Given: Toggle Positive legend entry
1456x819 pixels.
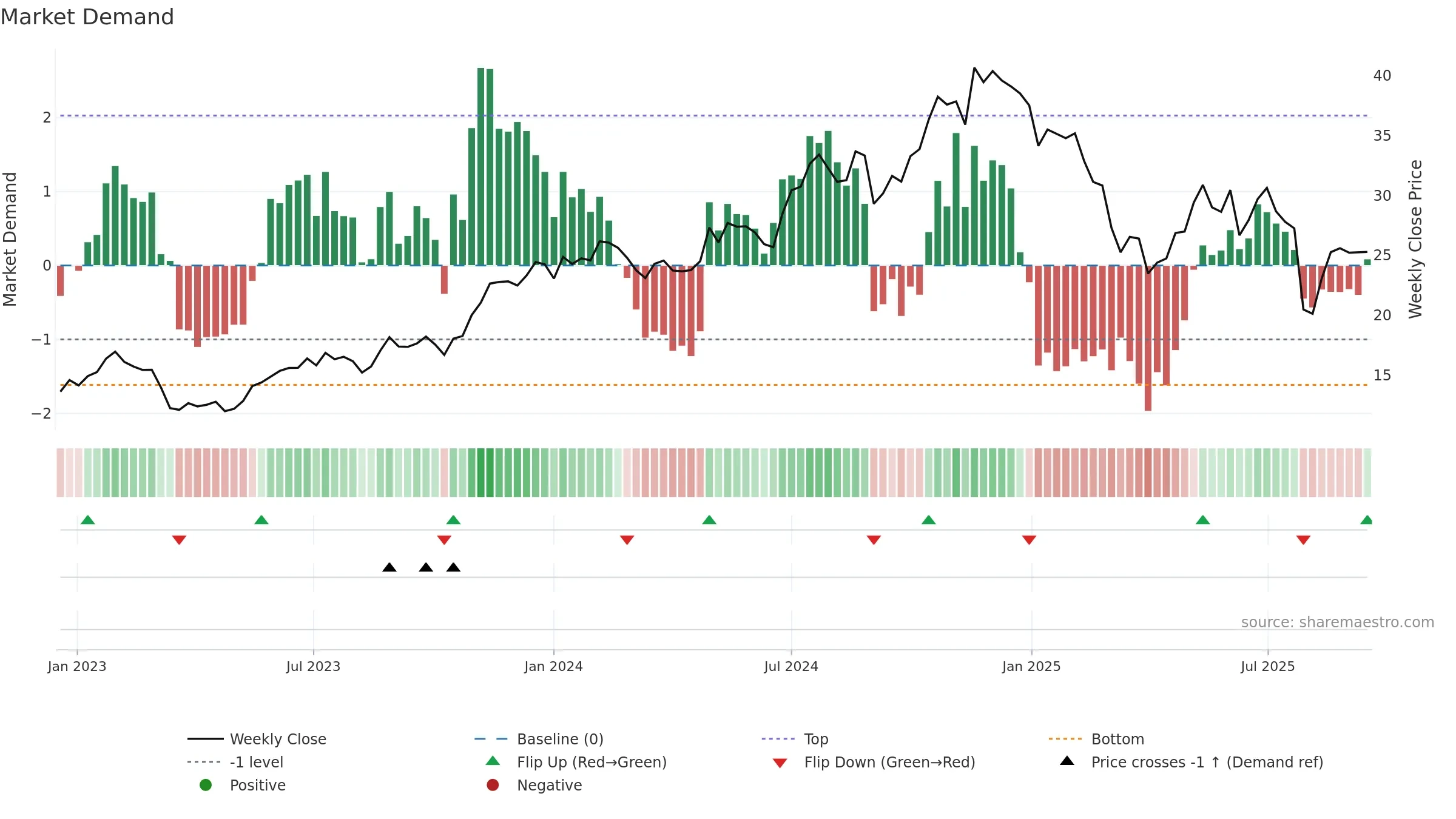Looking at the screenshot, I should pyautogui.click(x=243, y=785).
